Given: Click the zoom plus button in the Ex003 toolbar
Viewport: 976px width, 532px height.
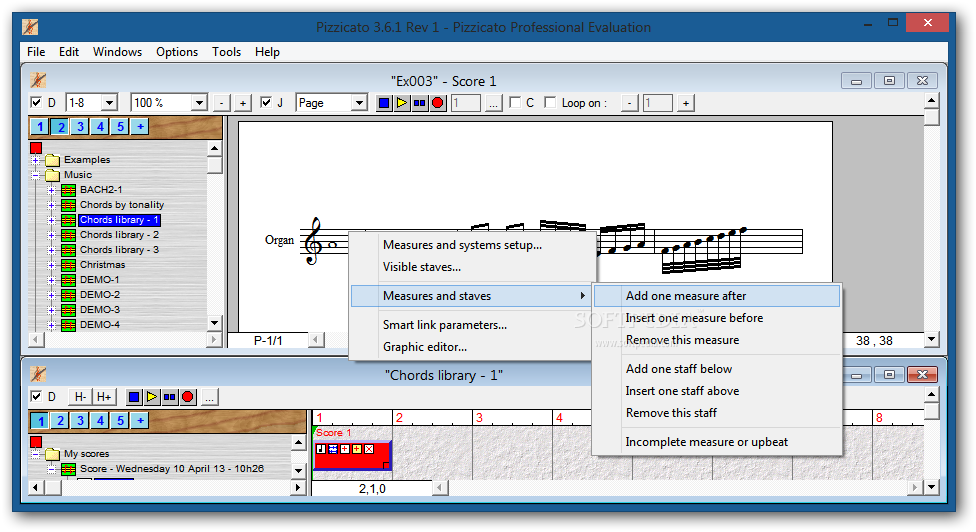Looking at the screenshot, I should click(x=243, y=103).
